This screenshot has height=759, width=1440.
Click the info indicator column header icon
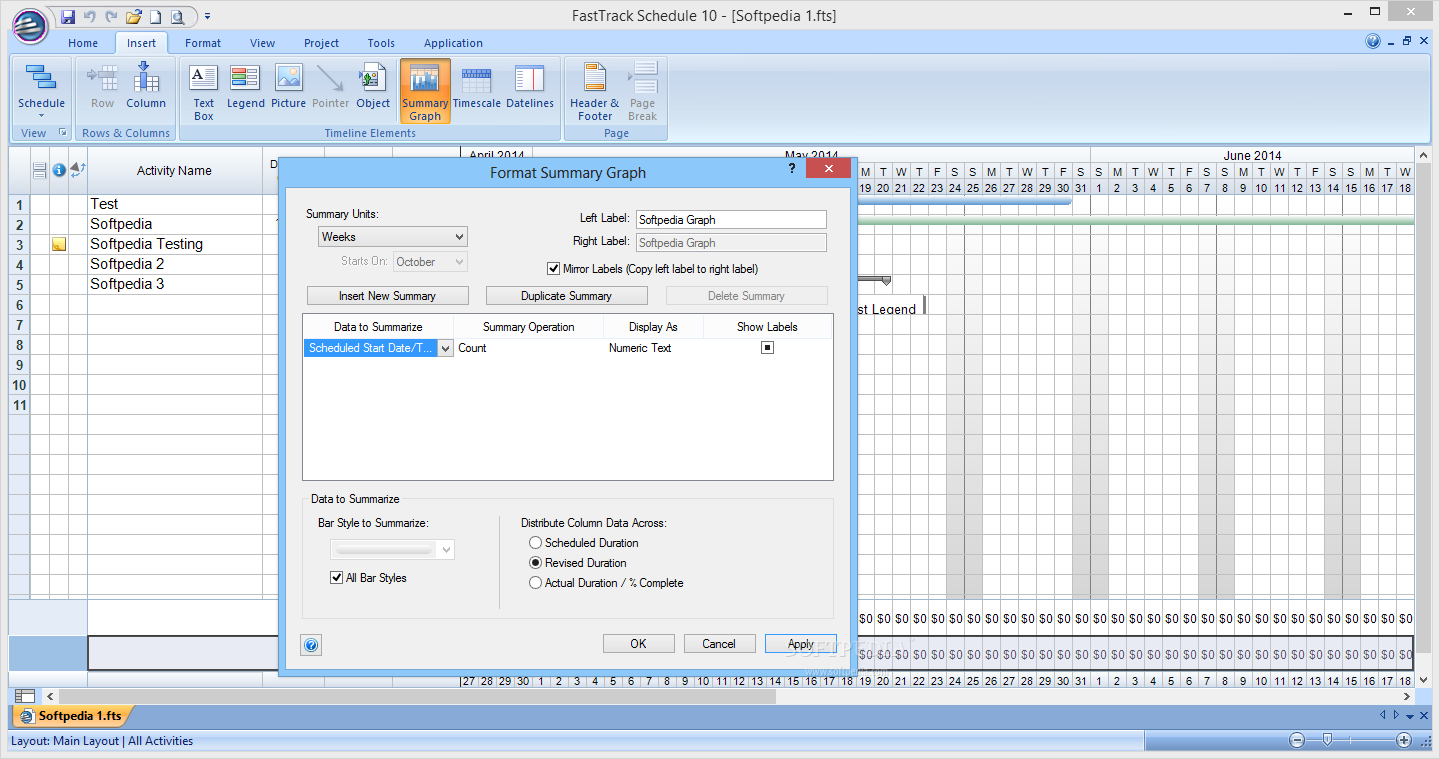click(59, 171)
